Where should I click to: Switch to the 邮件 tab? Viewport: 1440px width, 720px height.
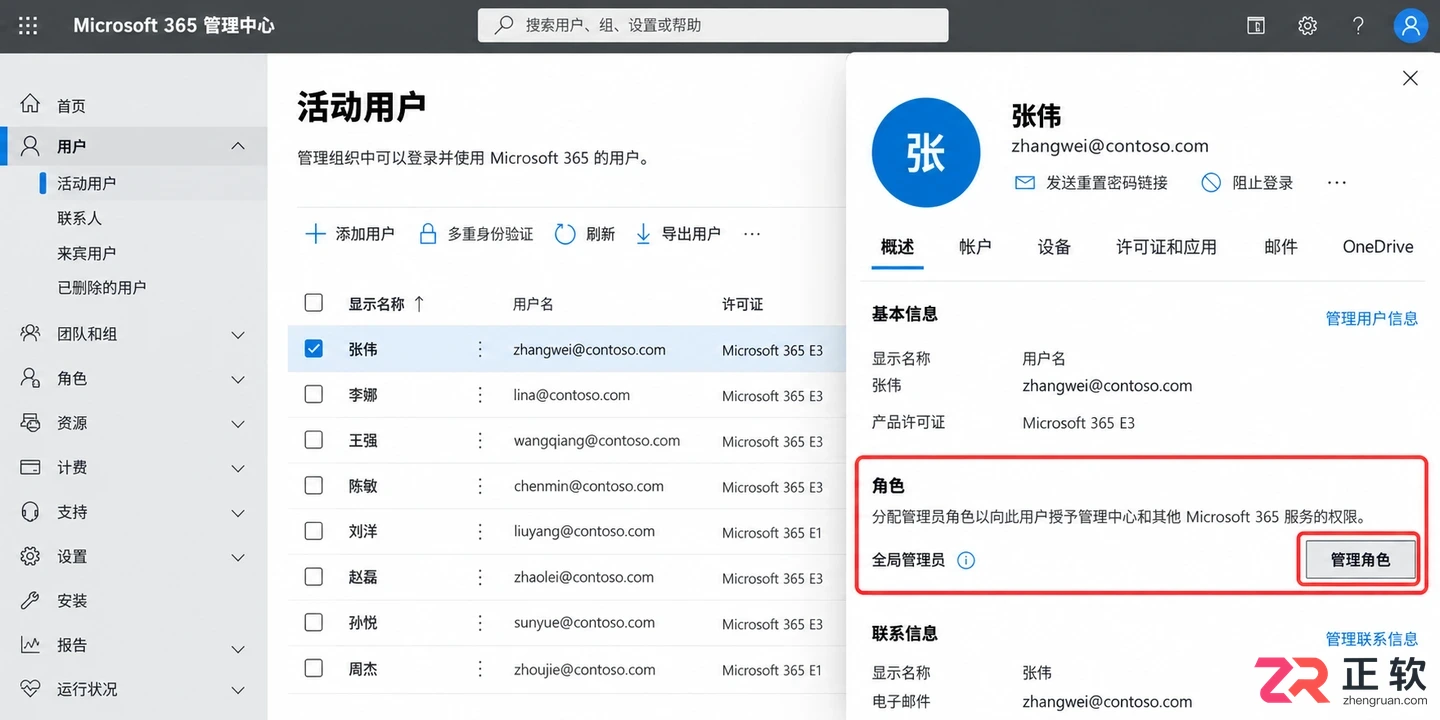[1280, 247]
